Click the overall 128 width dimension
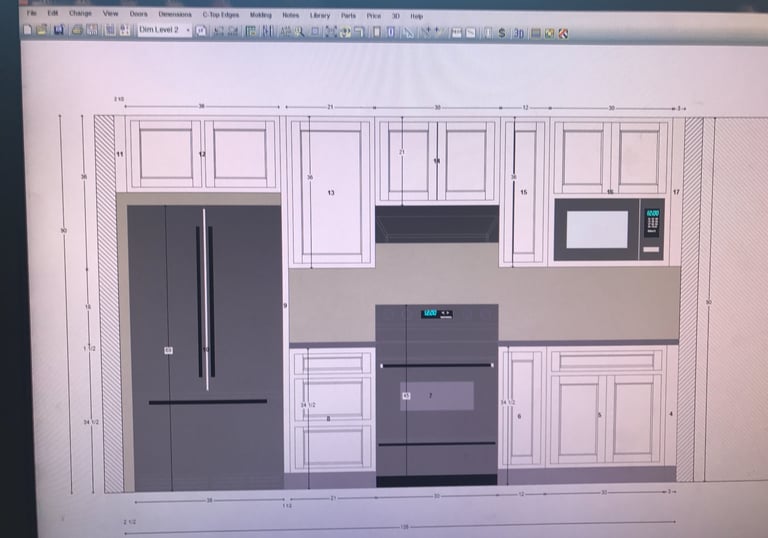 coord(405,527)
